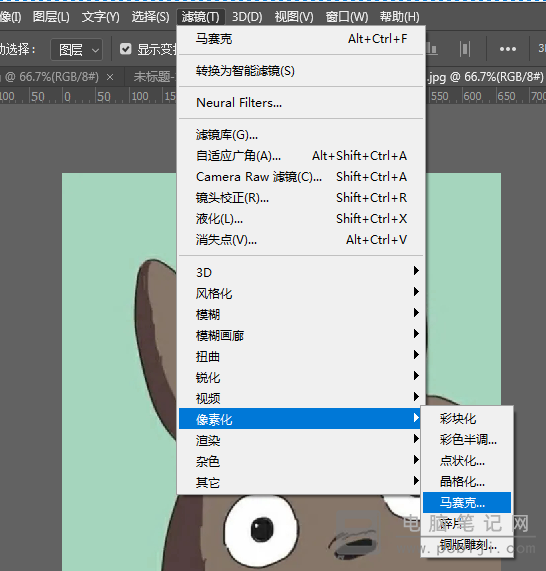Click the align bars icon left of the distribute icon
This screenshot has width=546, height=571.
pyautogui.click(x=432, y=49)
